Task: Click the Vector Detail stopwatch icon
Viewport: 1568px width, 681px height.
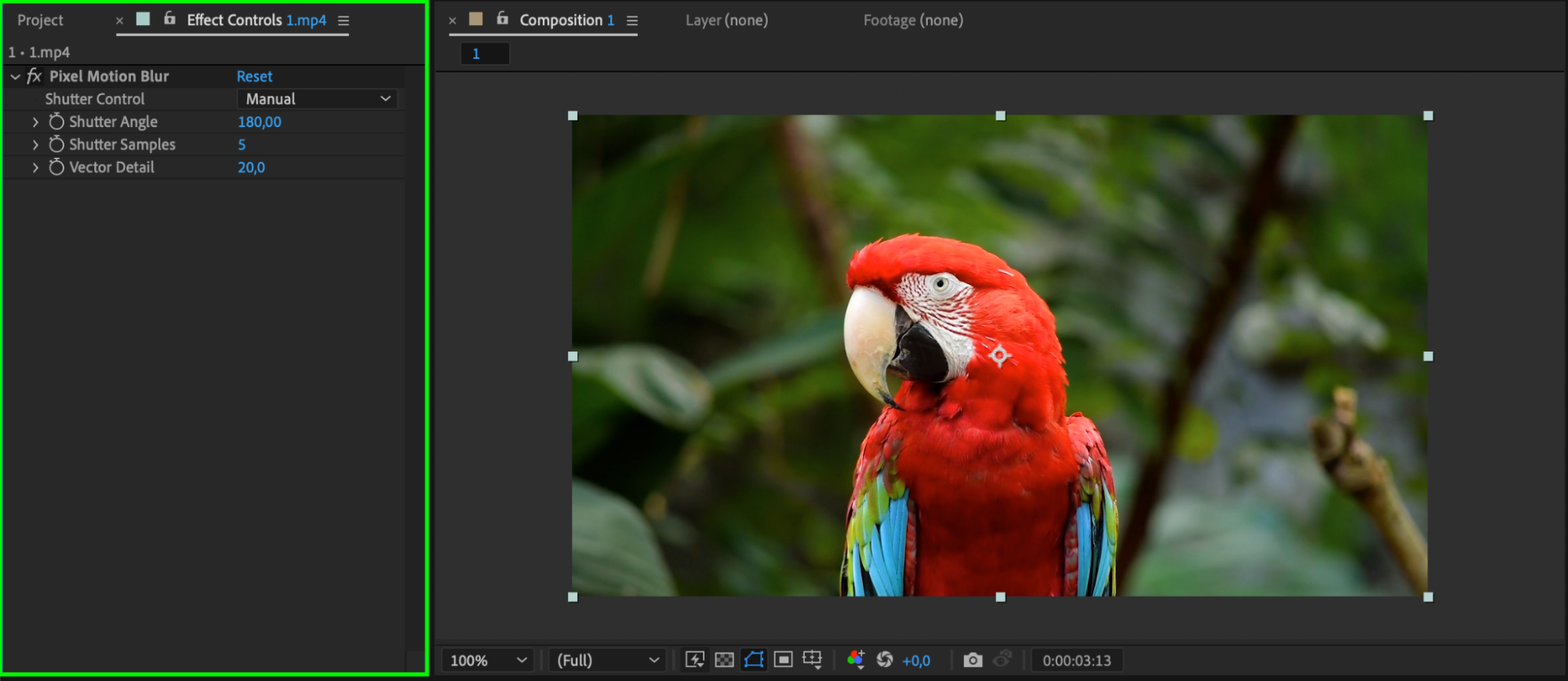Action: pyautogui.click(x=56, y=167)
